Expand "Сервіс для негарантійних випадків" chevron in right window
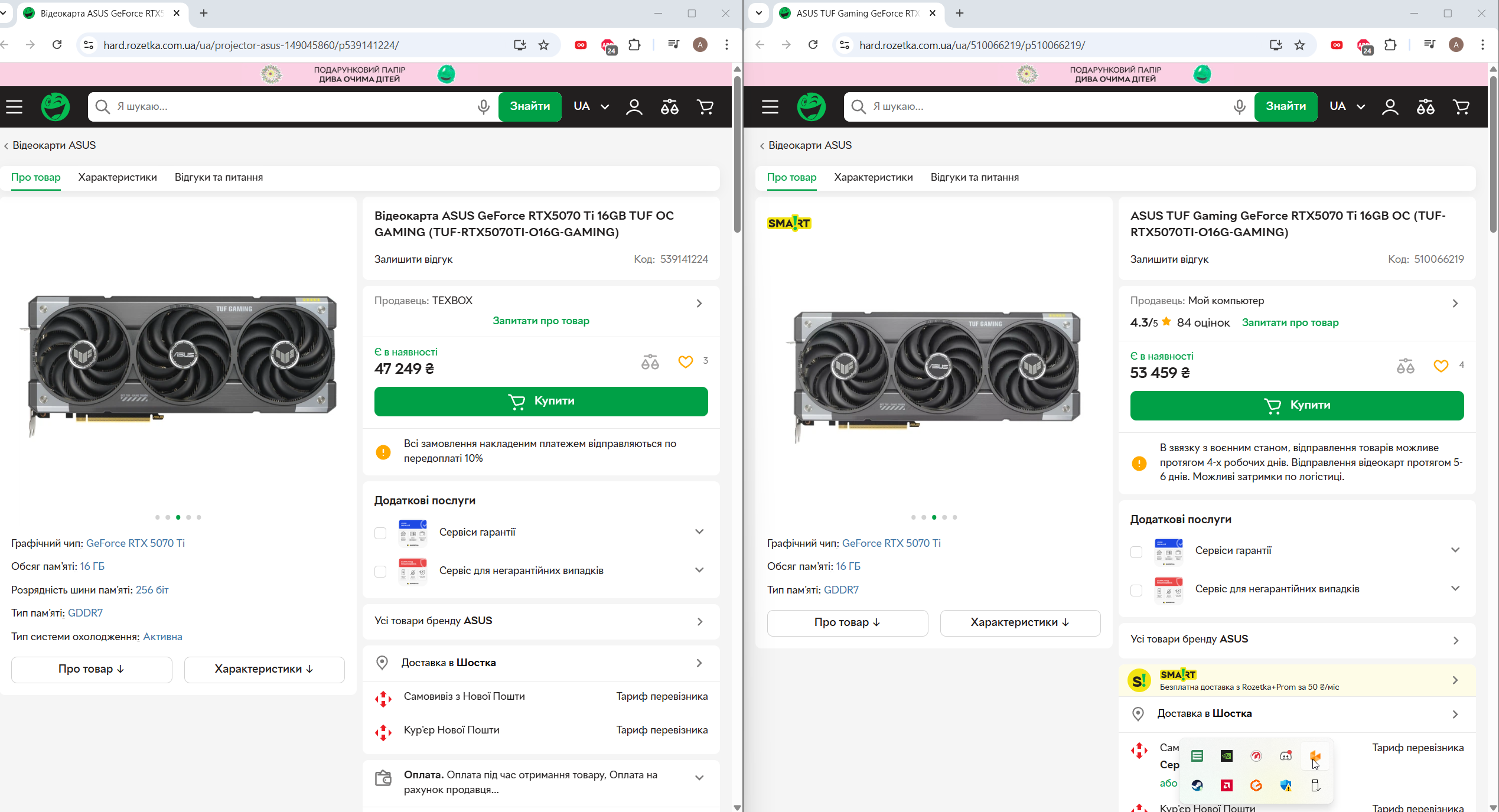This screenshot has width=1499, height=812. point(1455,588)
